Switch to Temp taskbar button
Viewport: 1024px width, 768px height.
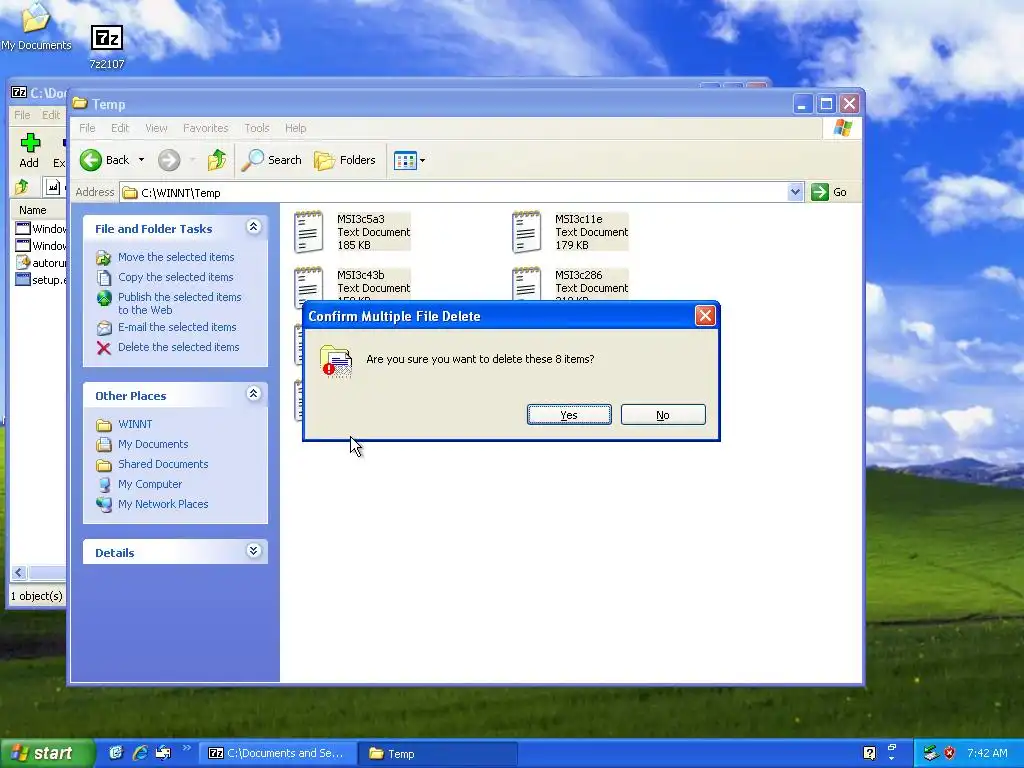pos(438,754)
